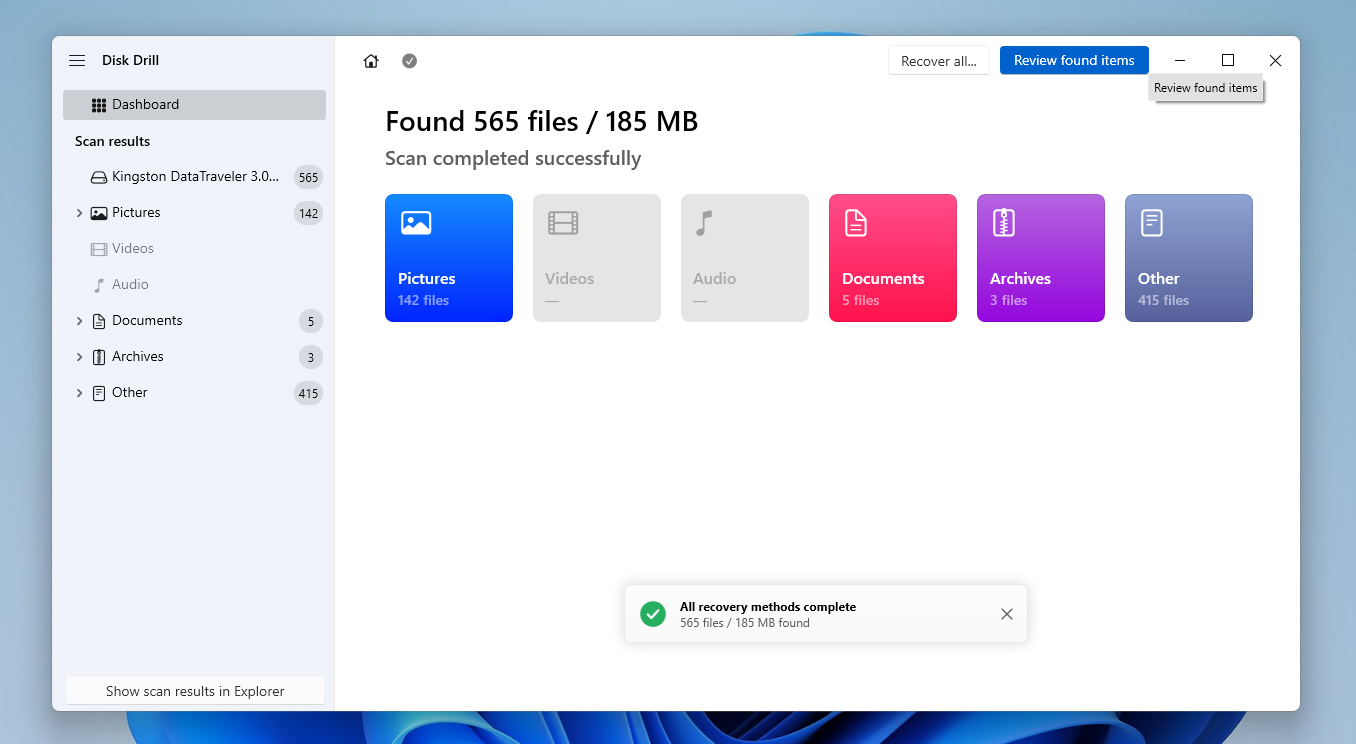This screenshot has height=744, width=1356.
Task: Dismiss the recovery complete notification
Action: click(x=1007, y=614)
